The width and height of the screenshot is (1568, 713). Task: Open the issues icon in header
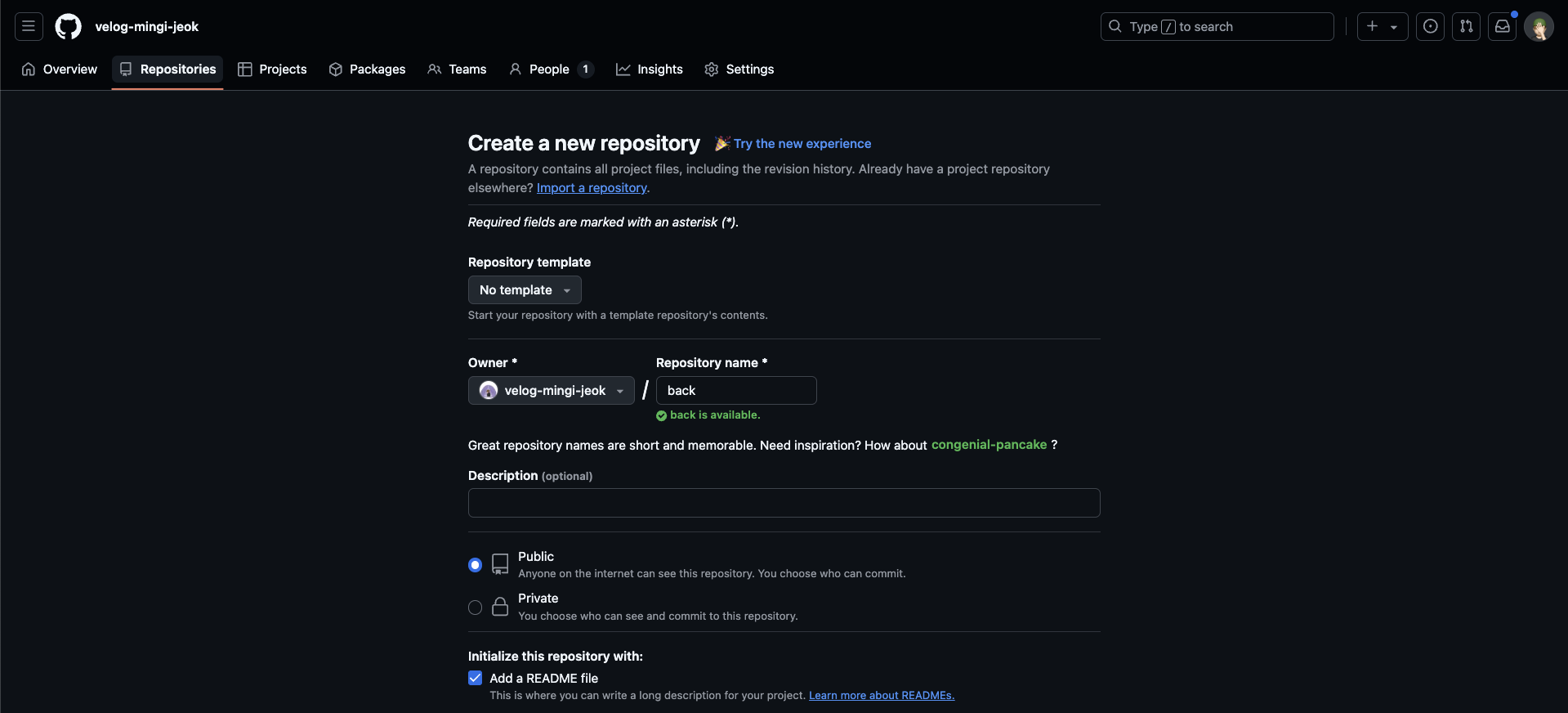tap(1430, 26)
